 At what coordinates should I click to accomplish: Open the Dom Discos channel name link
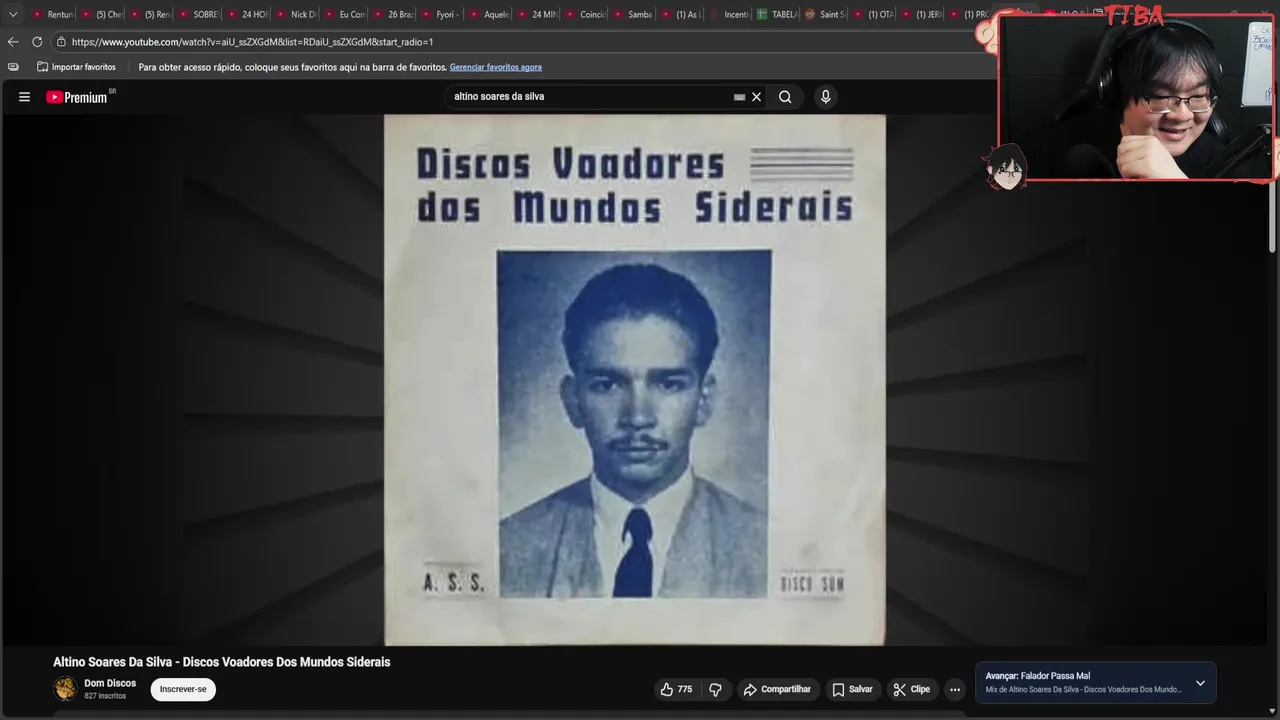110,683
